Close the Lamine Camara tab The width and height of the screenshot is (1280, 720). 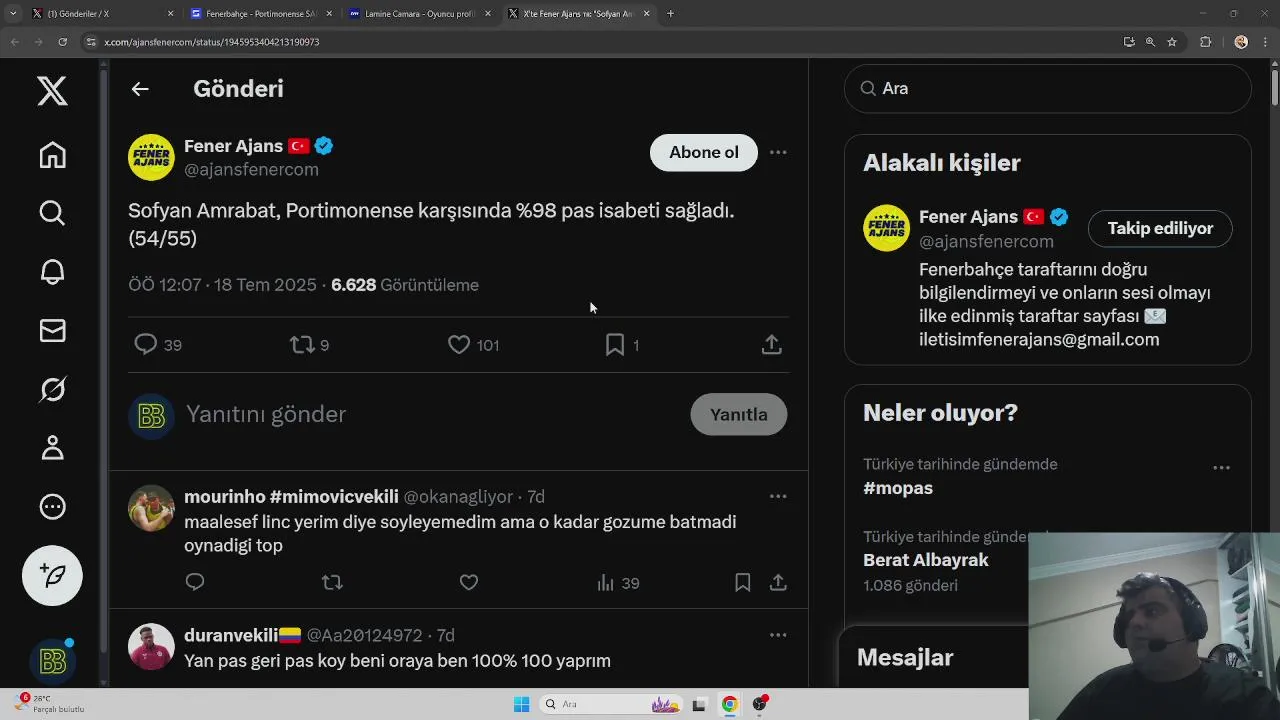point(488,14)
